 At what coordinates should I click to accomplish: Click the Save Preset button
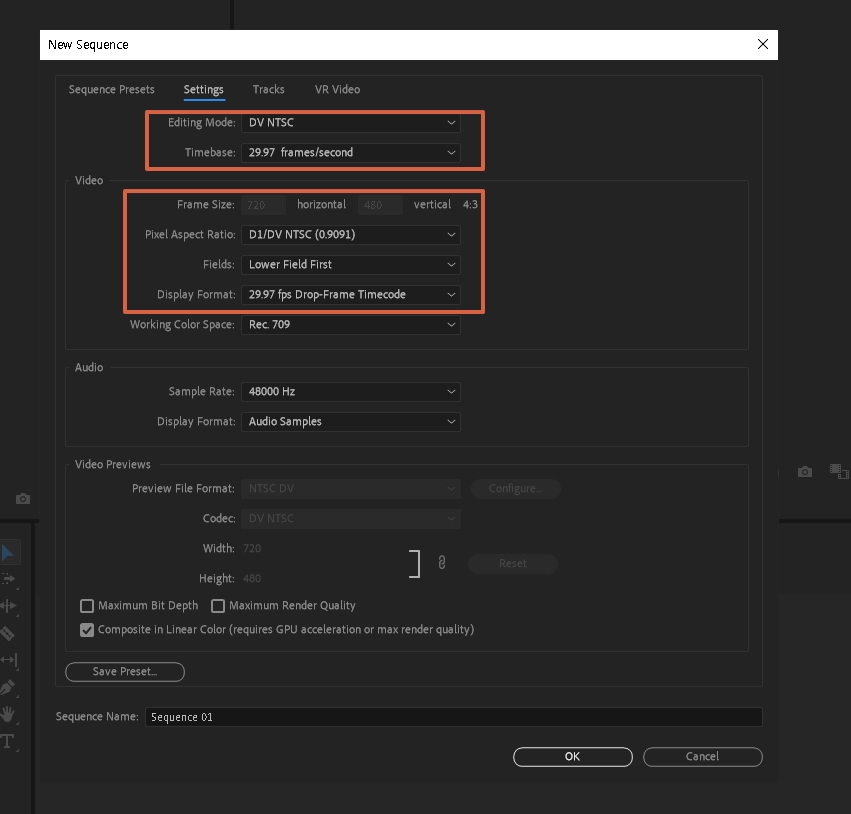(x=125, y=672)
